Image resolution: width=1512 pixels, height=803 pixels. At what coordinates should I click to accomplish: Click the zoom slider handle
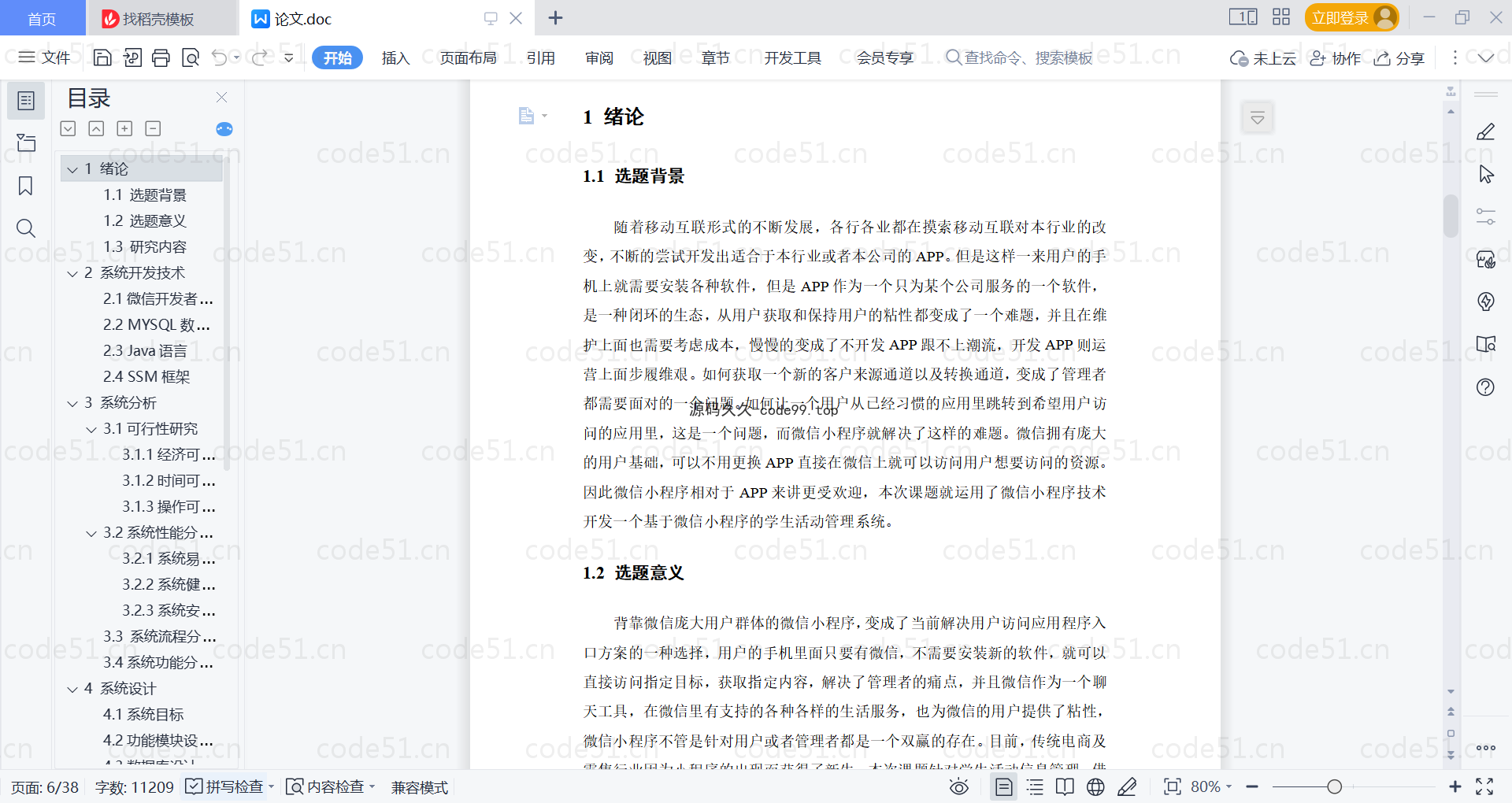point(1334,786)
